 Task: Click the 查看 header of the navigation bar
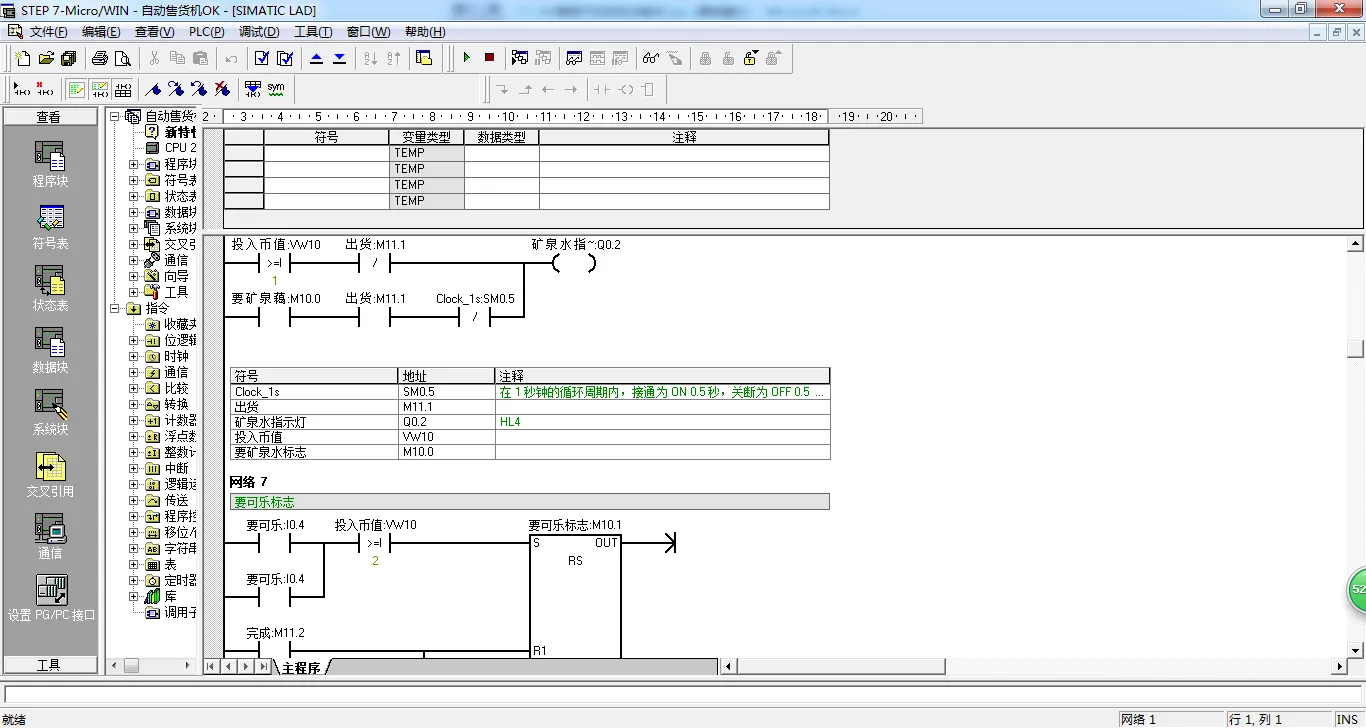pyautogui.click(x=50, y=117)
